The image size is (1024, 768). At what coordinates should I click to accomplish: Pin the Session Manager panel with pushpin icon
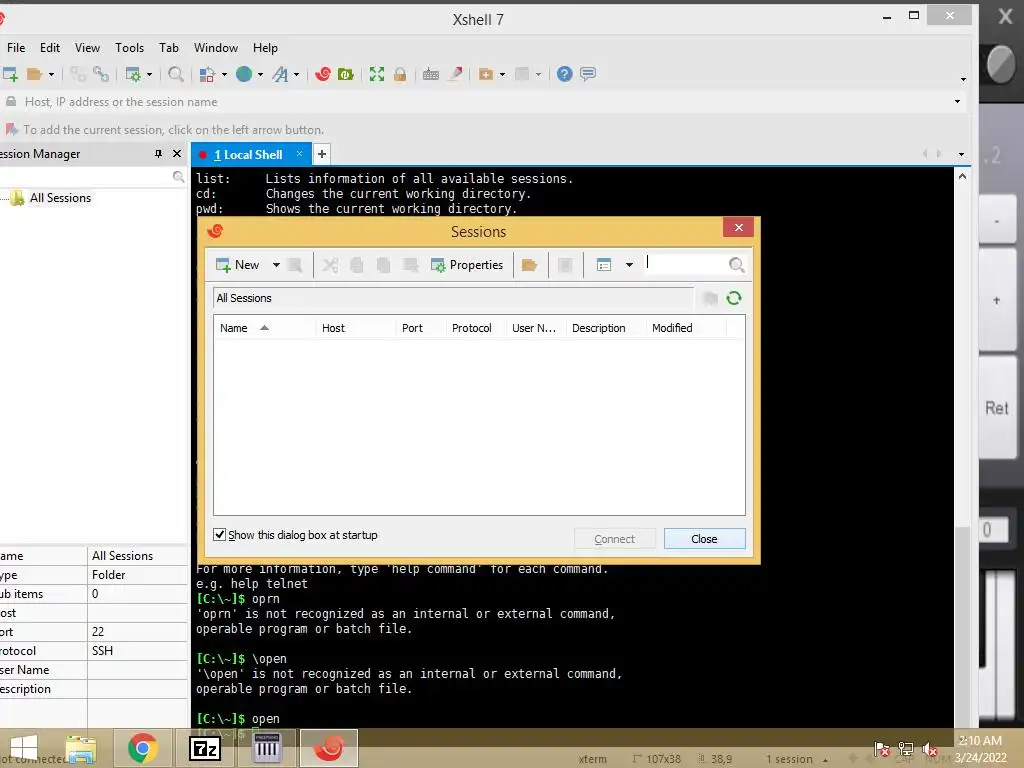coord(158,153)
